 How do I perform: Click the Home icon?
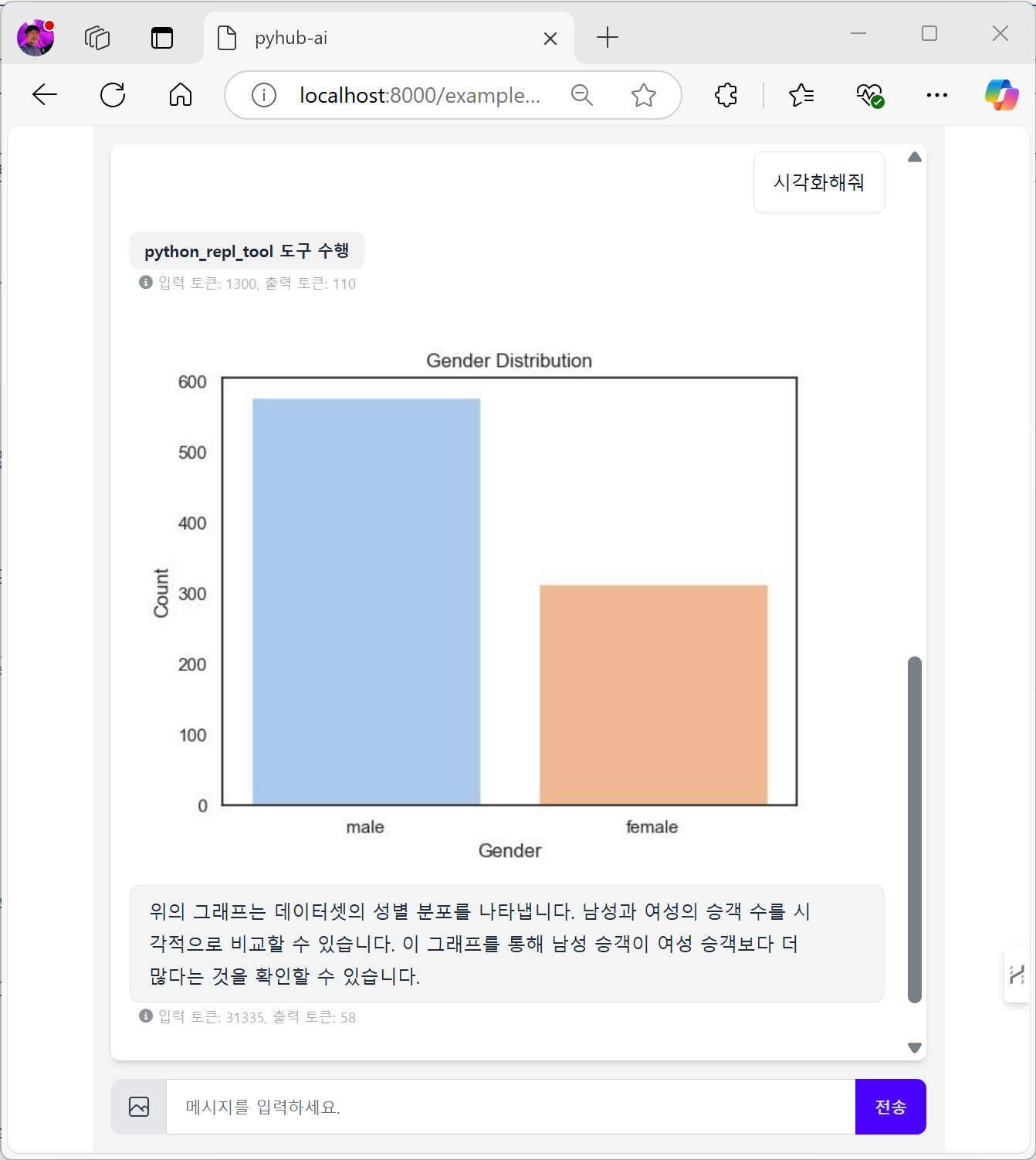(180, 95)
